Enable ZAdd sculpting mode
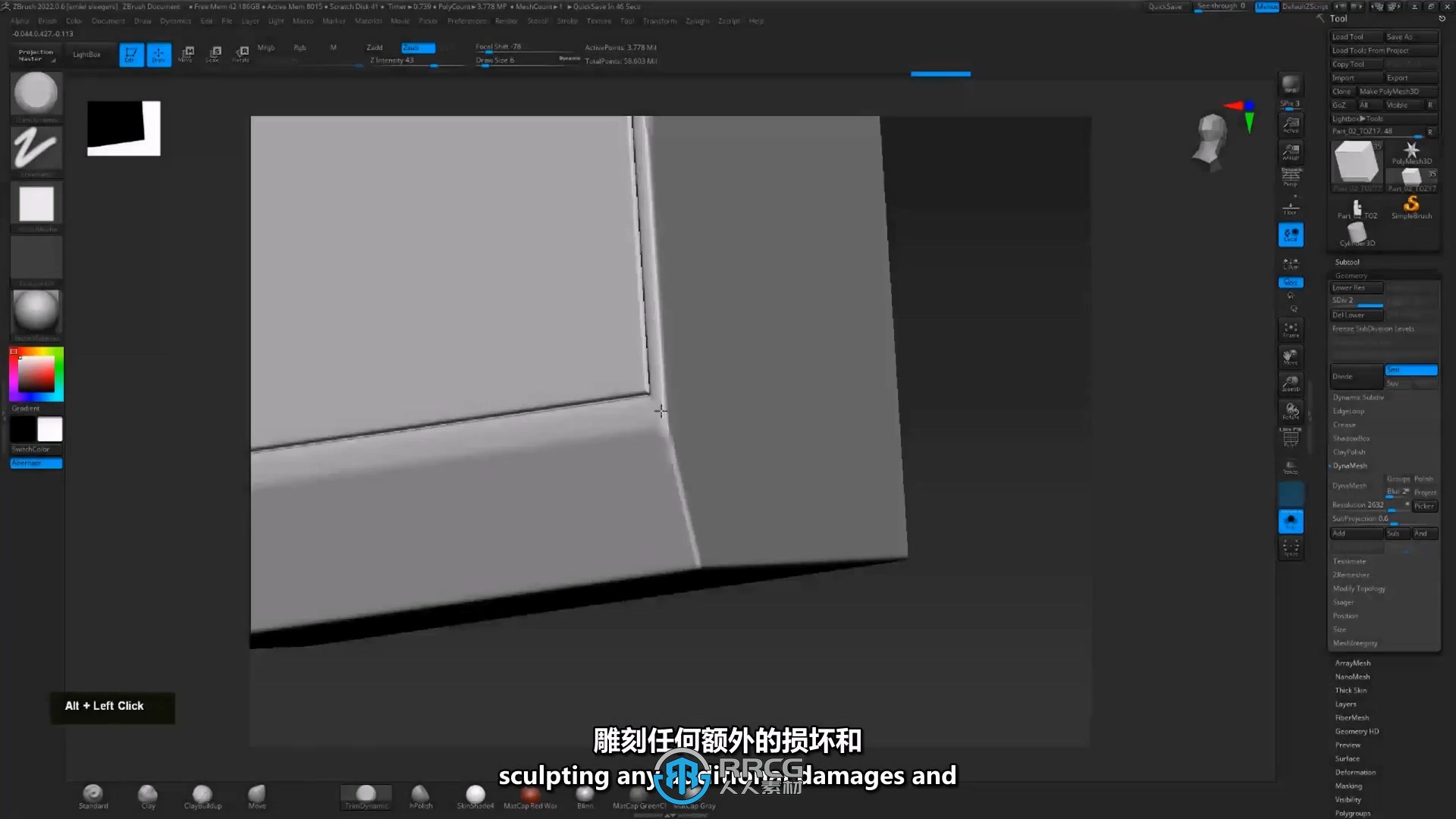 point(374,46)
